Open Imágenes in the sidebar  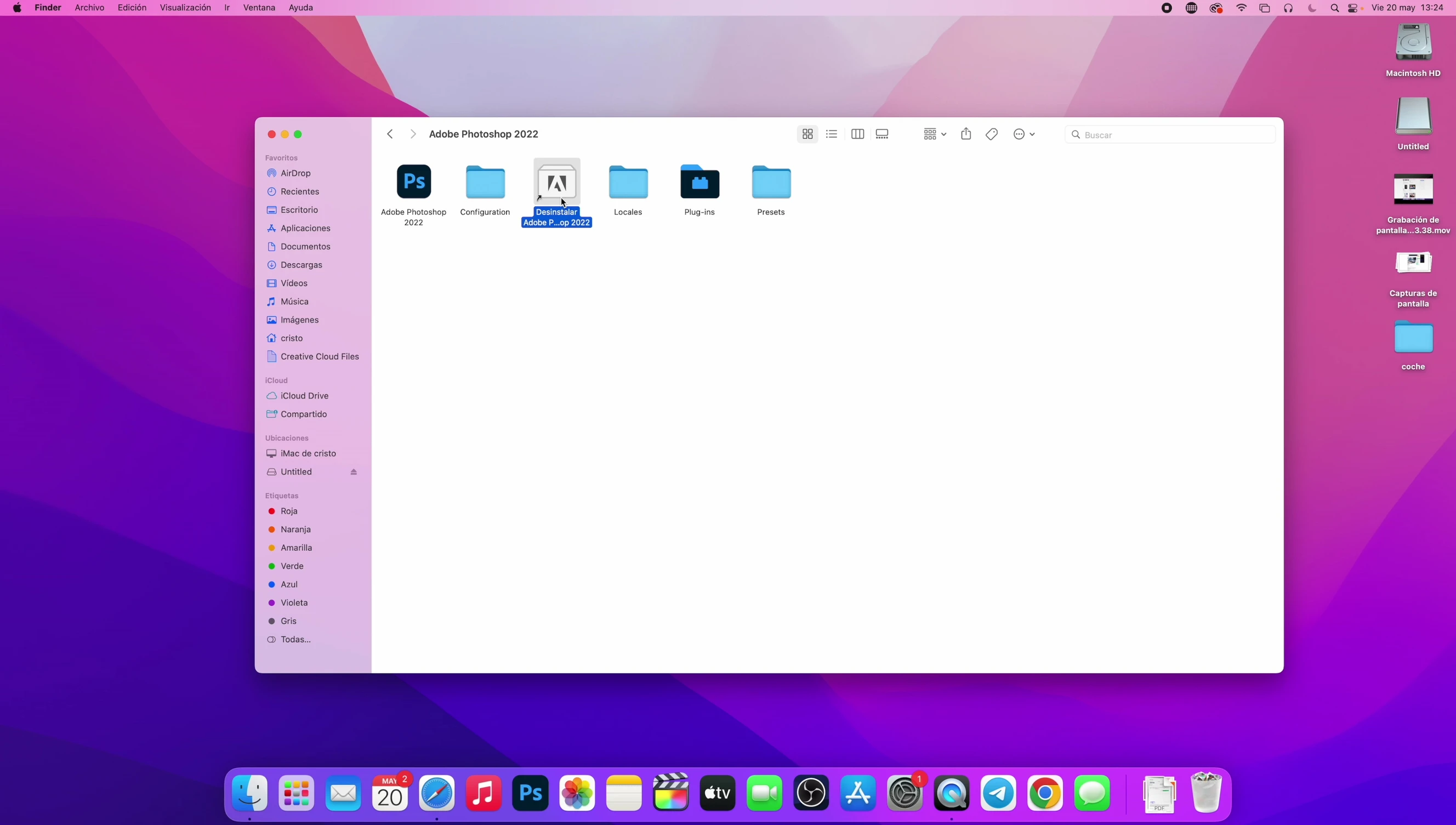click(312, 320)
